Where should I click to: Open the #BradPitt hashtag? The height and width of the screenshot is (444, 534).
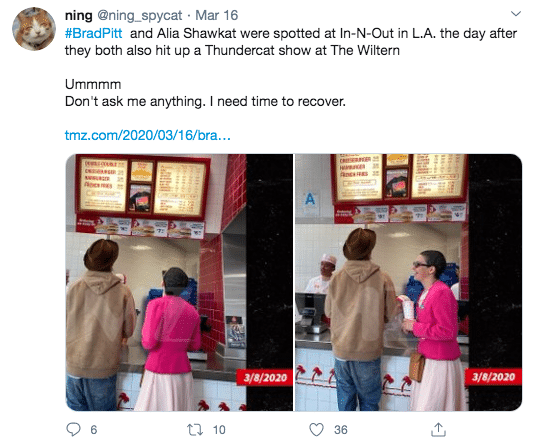[x=93, y=33]
